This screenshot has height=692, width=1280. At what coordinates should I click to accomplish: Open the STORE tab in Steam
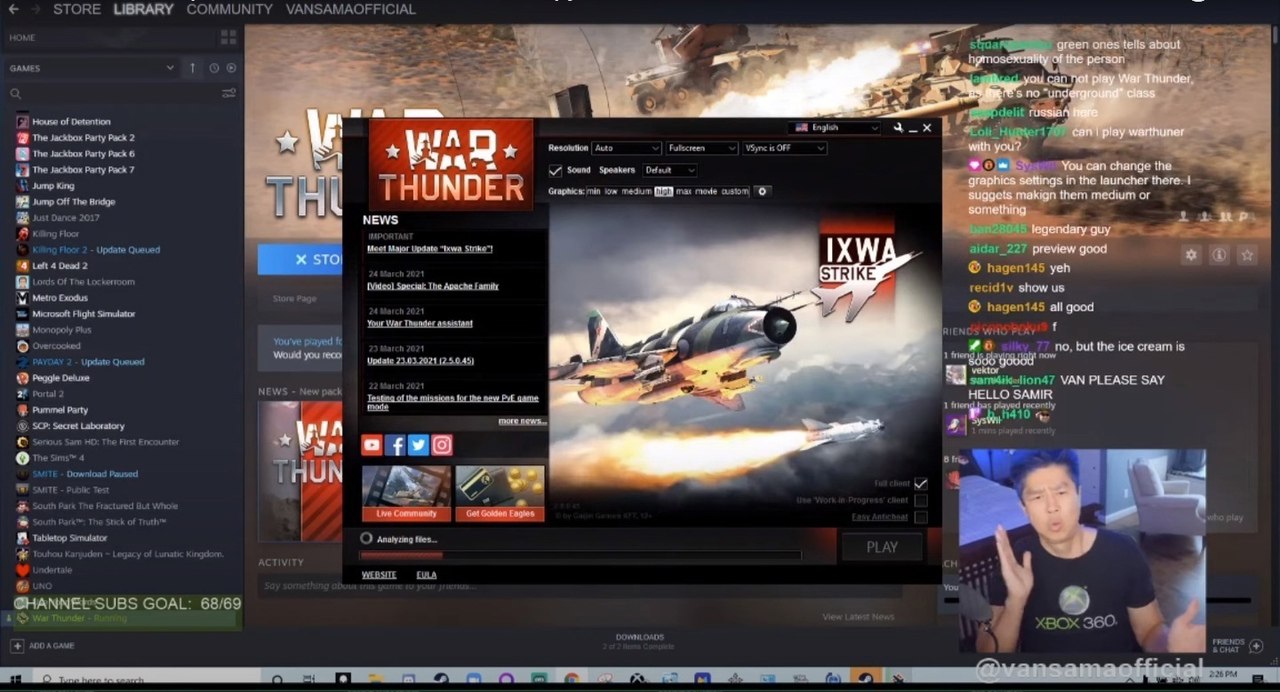[x=77, y=9]
